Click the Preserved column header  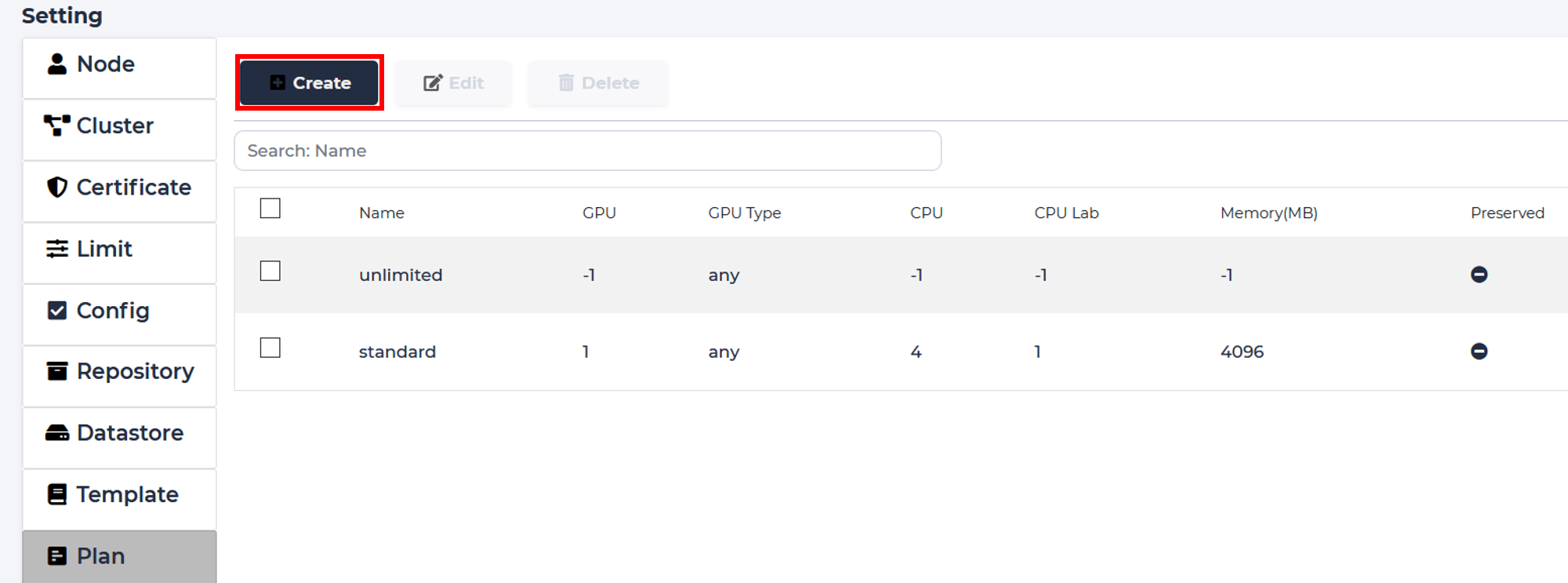pyautogui.click(x=1507, y=213)
